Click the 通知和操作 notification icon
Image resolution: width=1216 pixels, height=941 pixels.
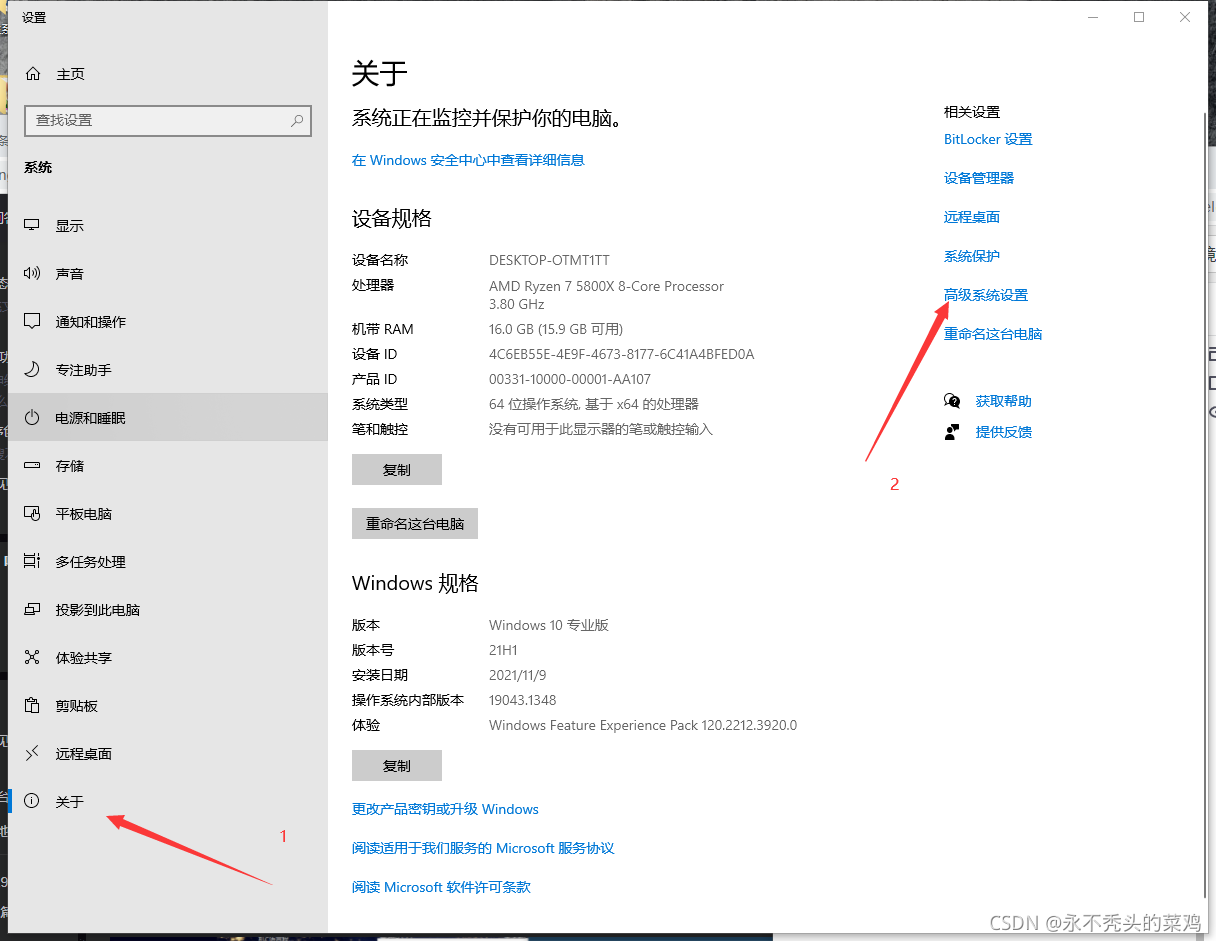tap(33, 322)
